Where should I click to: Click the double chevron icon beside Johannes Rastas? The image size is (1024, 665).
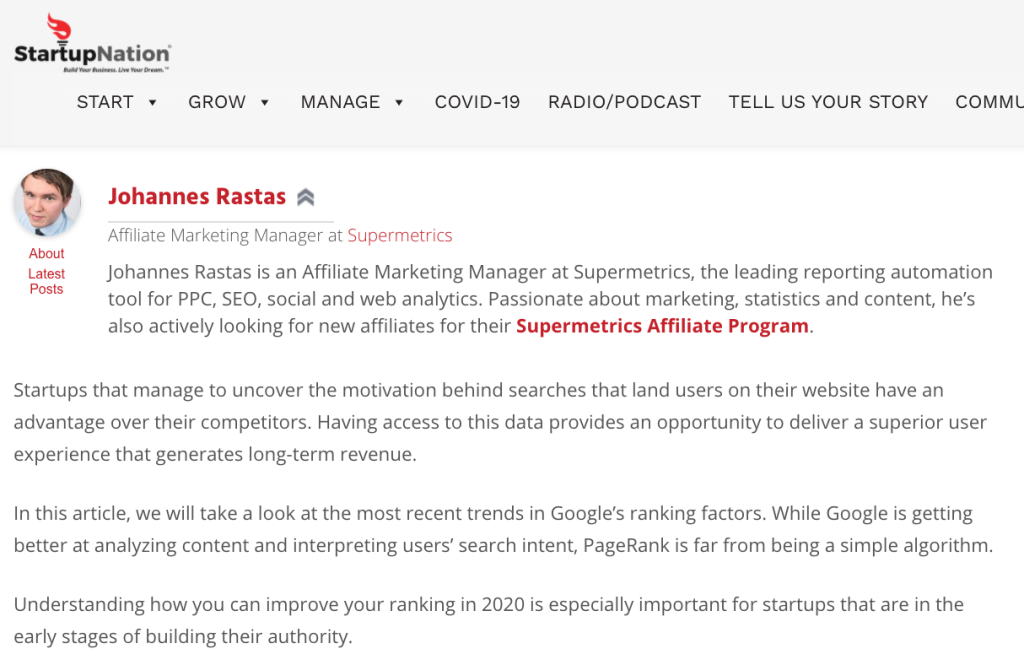coord(306,197)
